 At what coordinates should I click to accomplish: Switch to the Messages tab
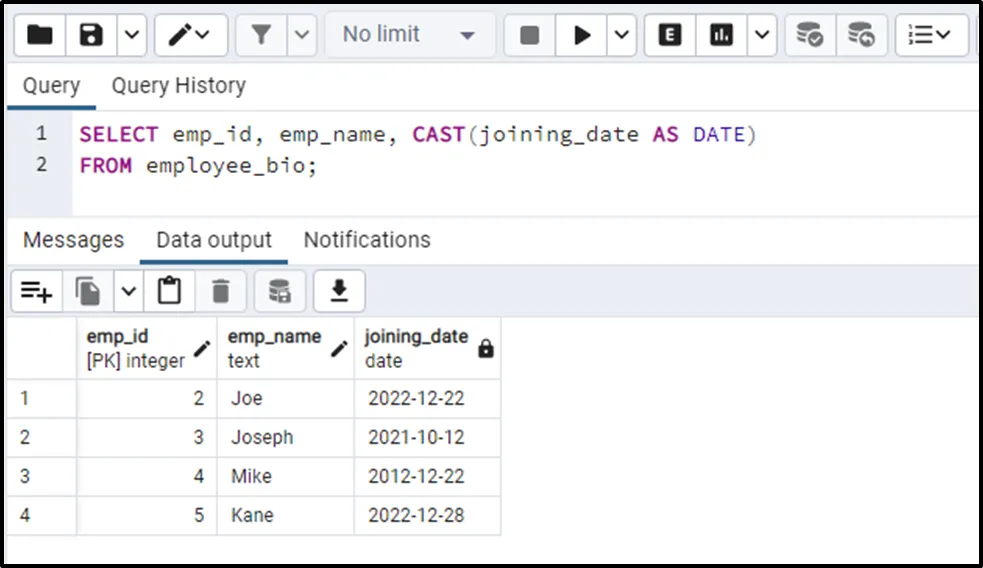pos(73,240)
